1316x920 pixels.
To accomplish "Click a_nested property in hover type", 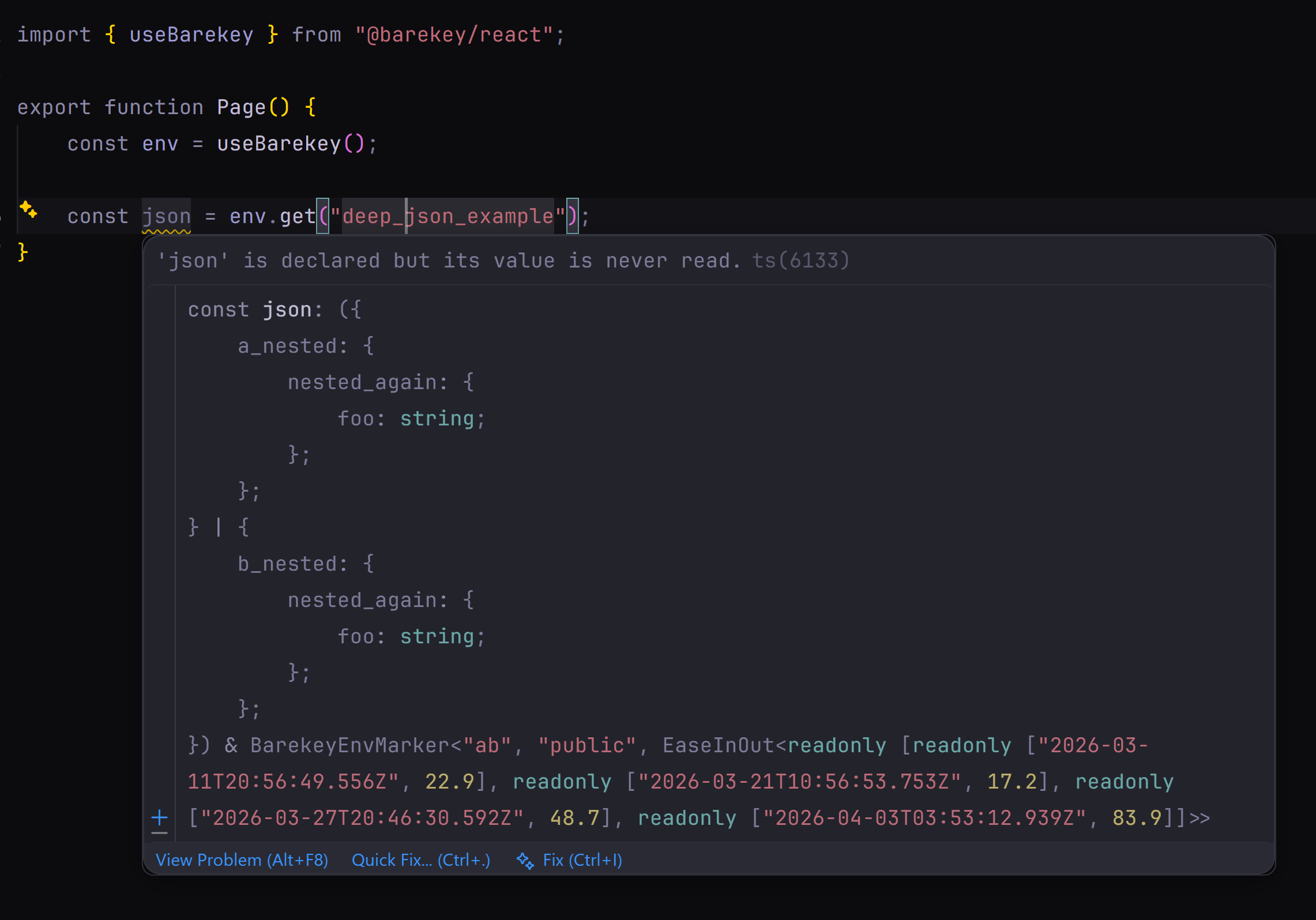I will pos(287,346).
